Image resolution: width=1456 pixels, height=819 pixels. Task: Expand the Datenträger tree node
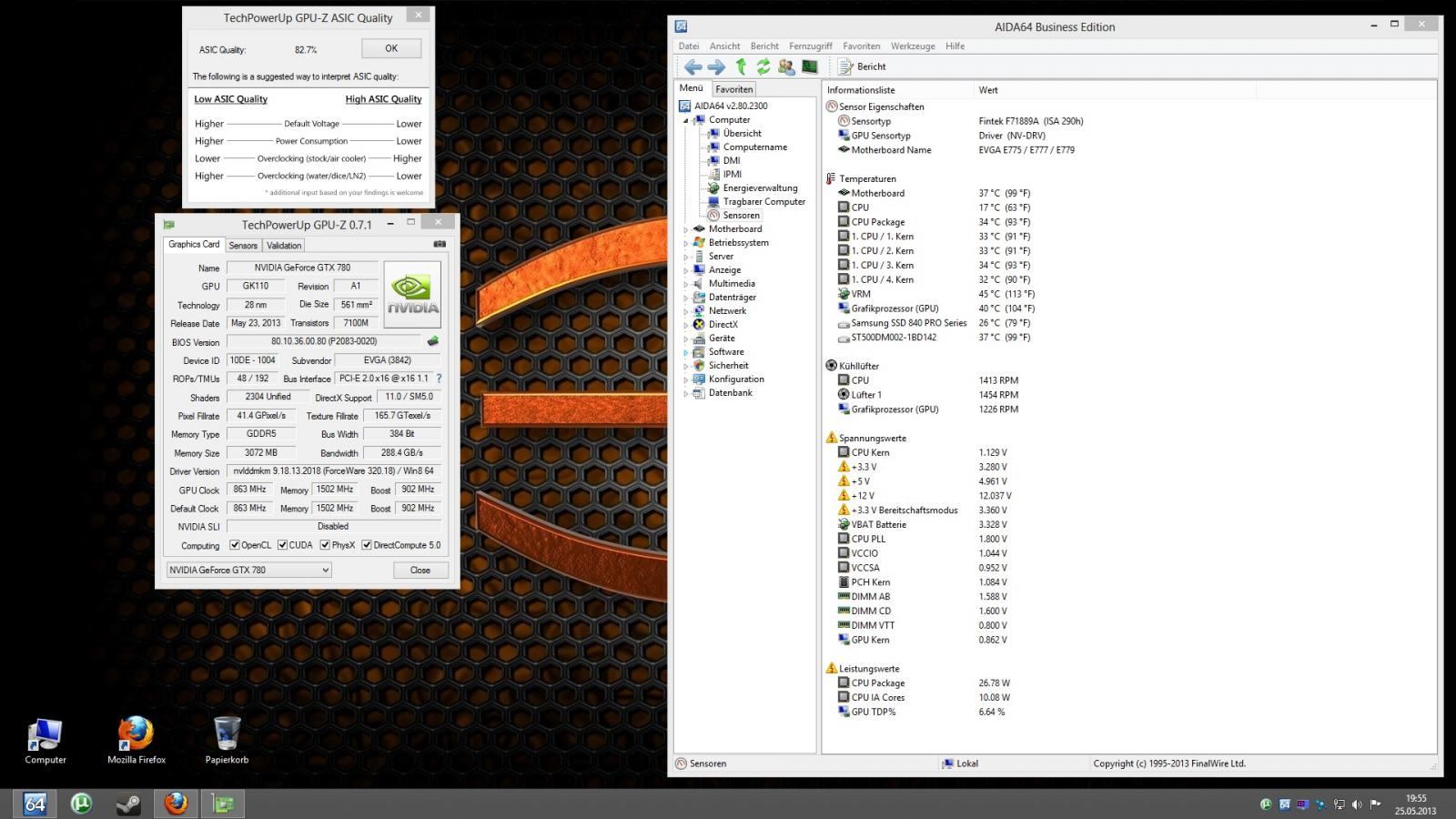point(686,298)
